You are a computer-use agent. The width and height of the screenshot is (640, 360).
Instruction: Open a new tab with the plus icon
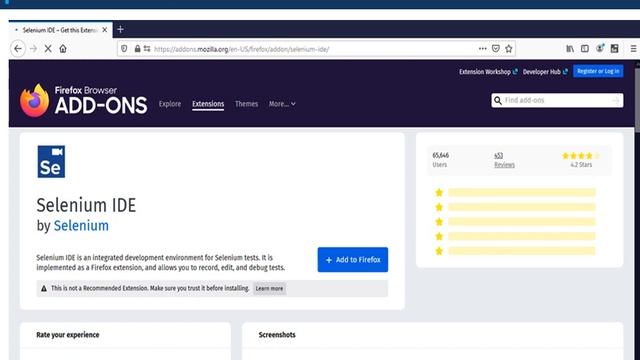(x=120, y=29)
